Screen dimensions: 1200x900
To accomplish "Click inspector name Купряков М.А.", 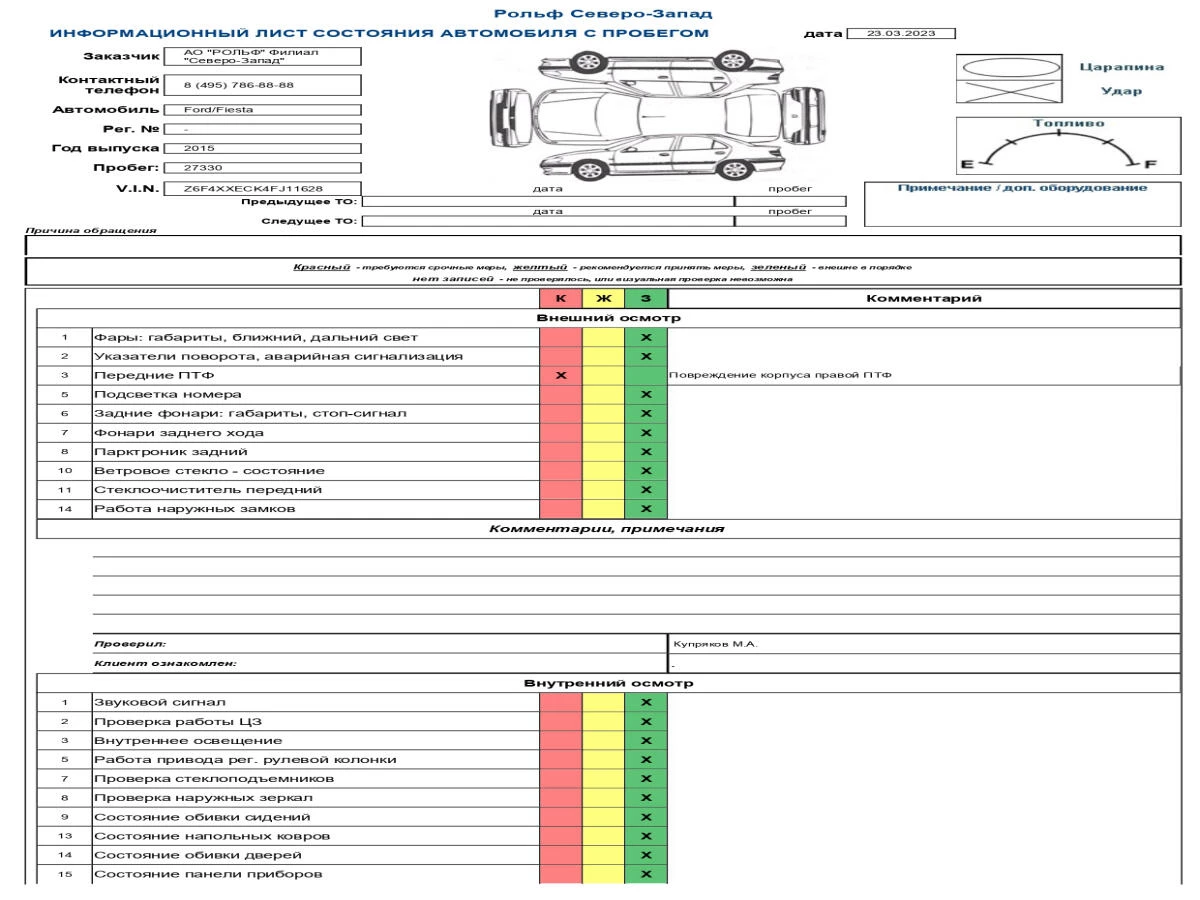I will (x=715, y=644).
